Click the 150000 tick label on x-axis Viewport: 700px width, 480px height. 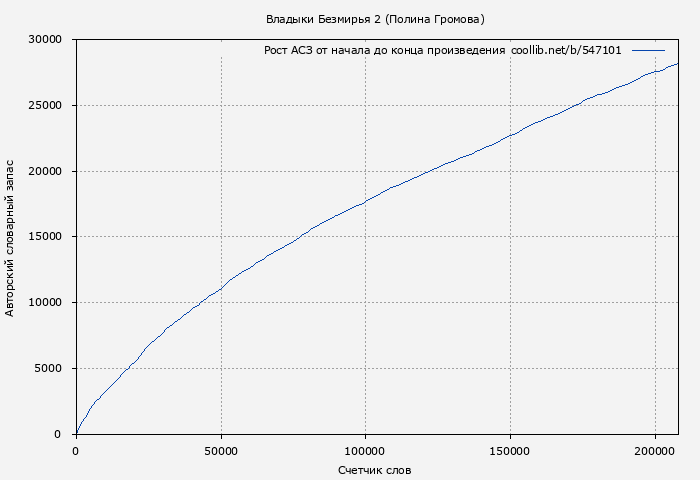click(511, 452)
